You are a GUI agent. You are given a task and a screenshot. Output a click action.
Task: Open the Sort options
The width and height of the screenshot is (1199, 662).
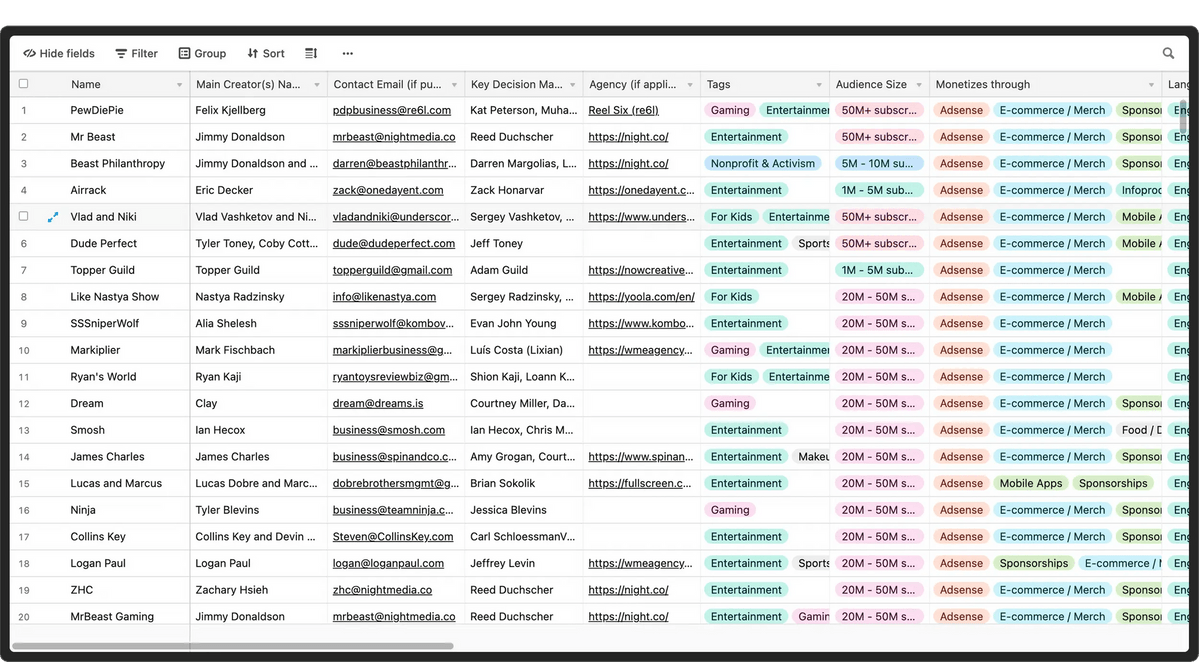(x=266, y=54)
